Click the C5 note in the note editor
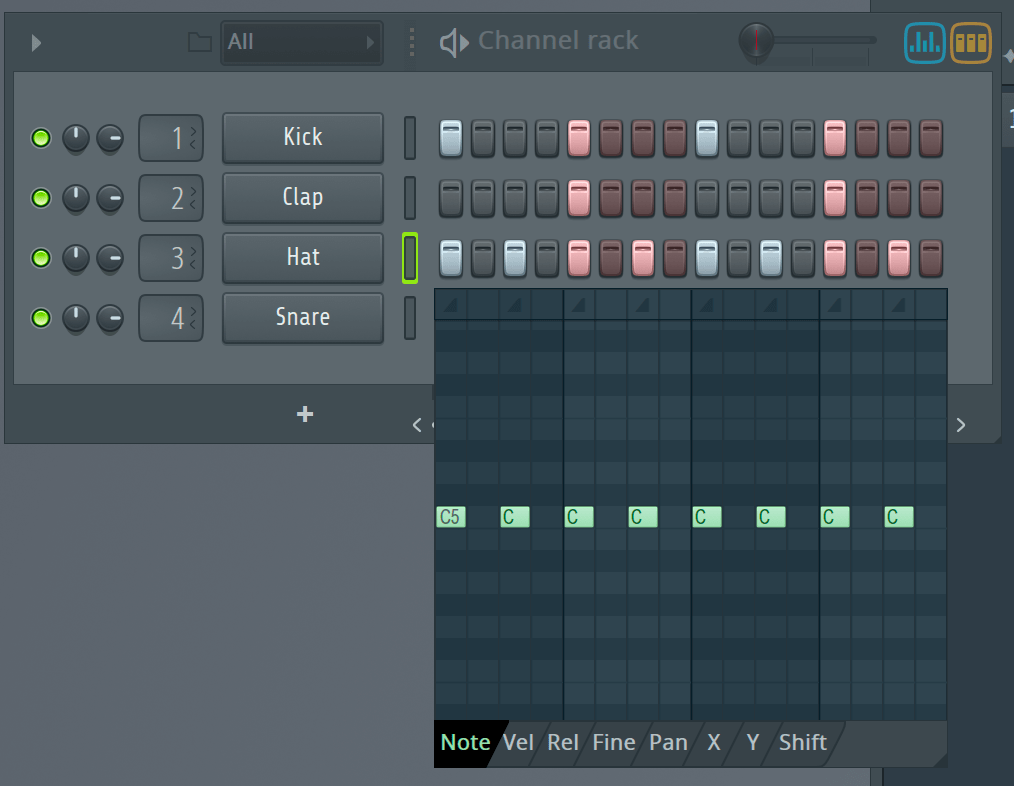The image size is (1014, 786). 450,517
